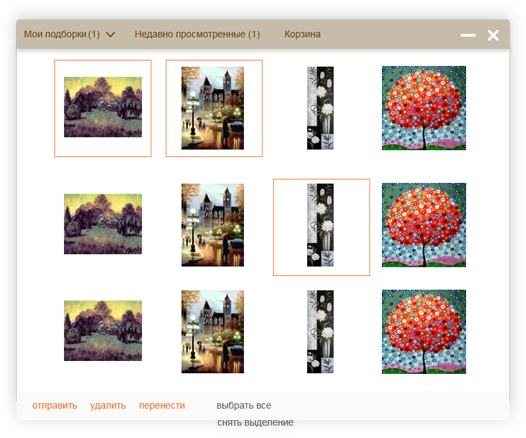Minimize the collections panel with dash icon
526x438 pixels.
click(468, 35)
